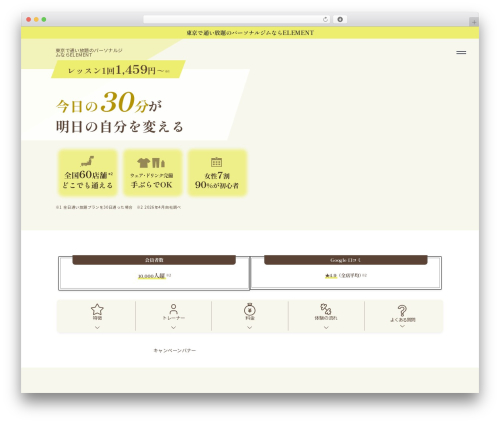Viewport: 500px width, 423px height.
Task: Click the headline 明日の自分を変える
Action: (120, 127)
